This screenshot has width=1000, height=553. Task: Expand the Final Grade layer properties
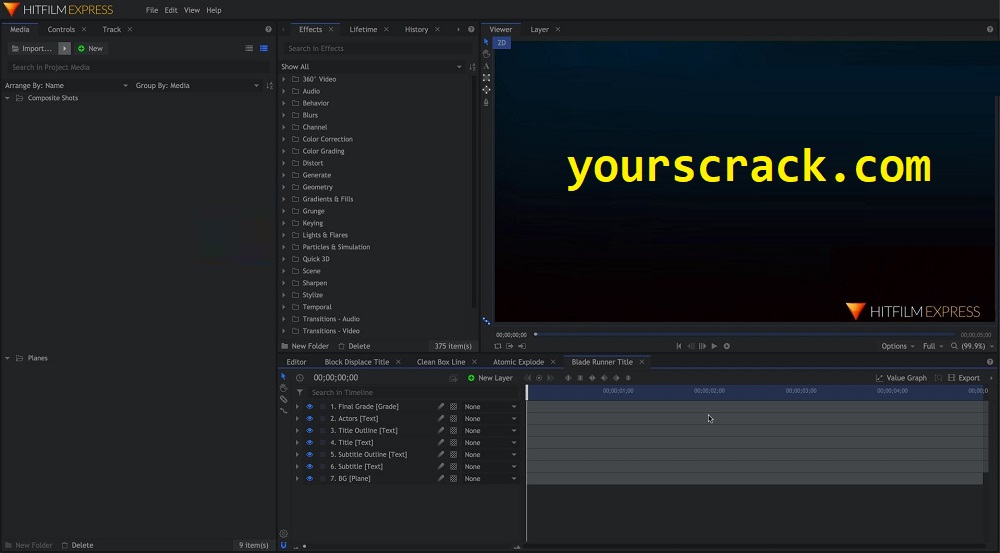pos(297,406)
